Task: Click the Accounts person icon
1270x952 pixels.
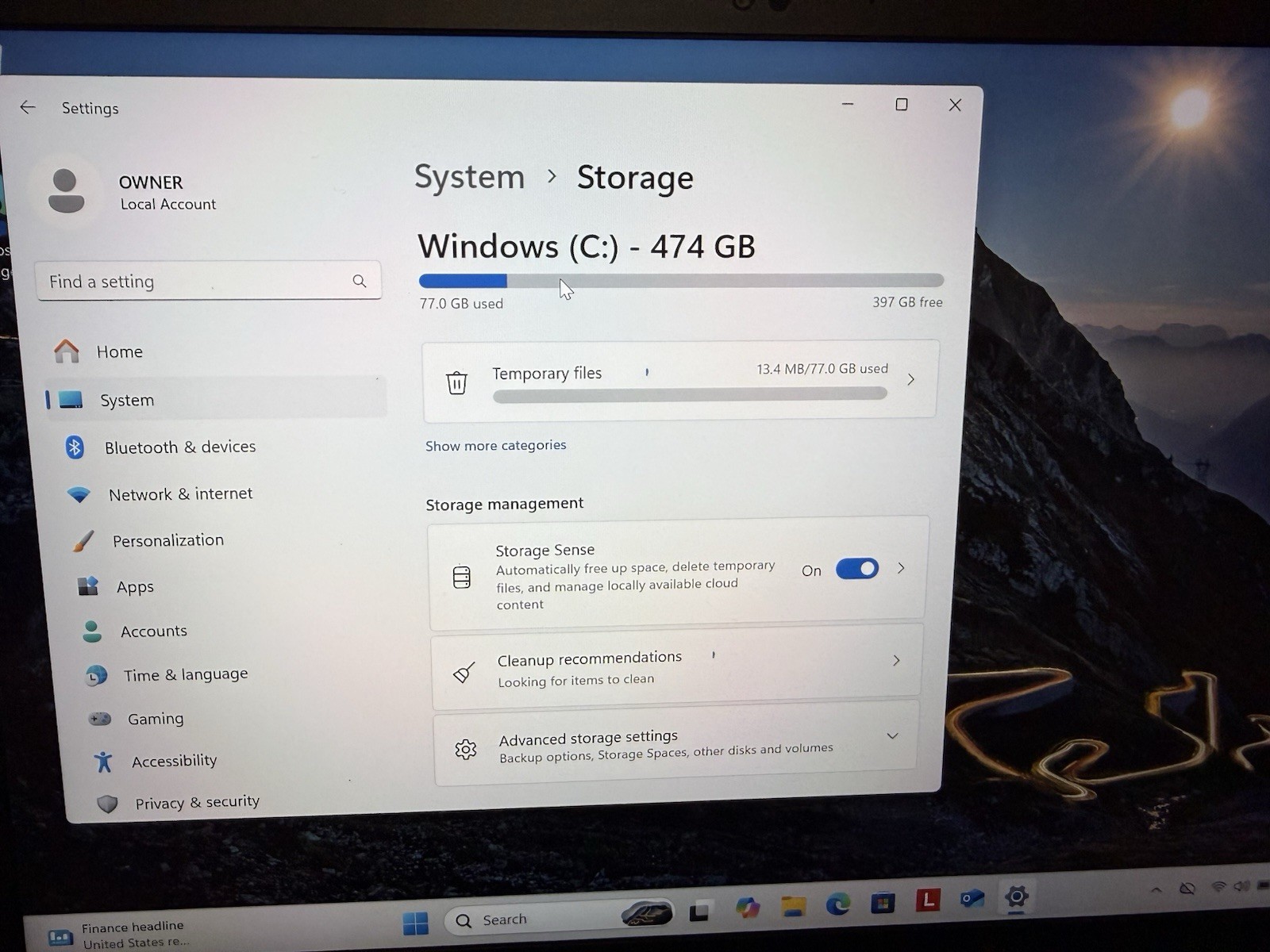Action: point(92,631)
